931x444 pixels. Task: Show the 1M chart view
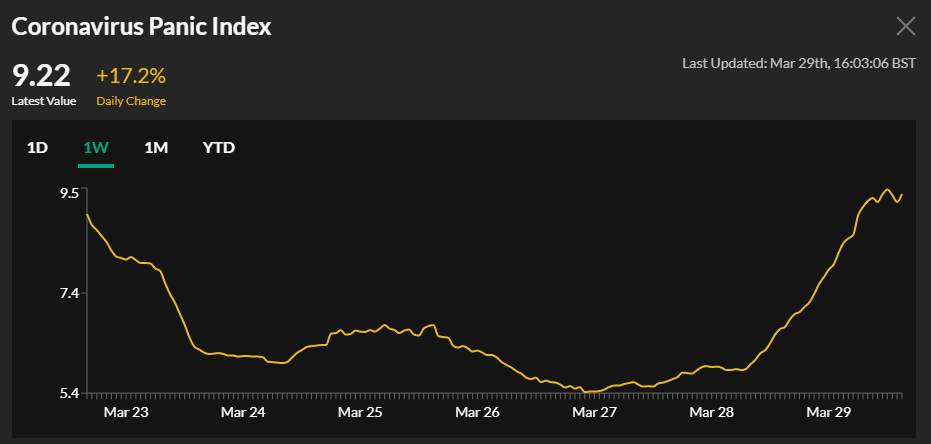156,148
